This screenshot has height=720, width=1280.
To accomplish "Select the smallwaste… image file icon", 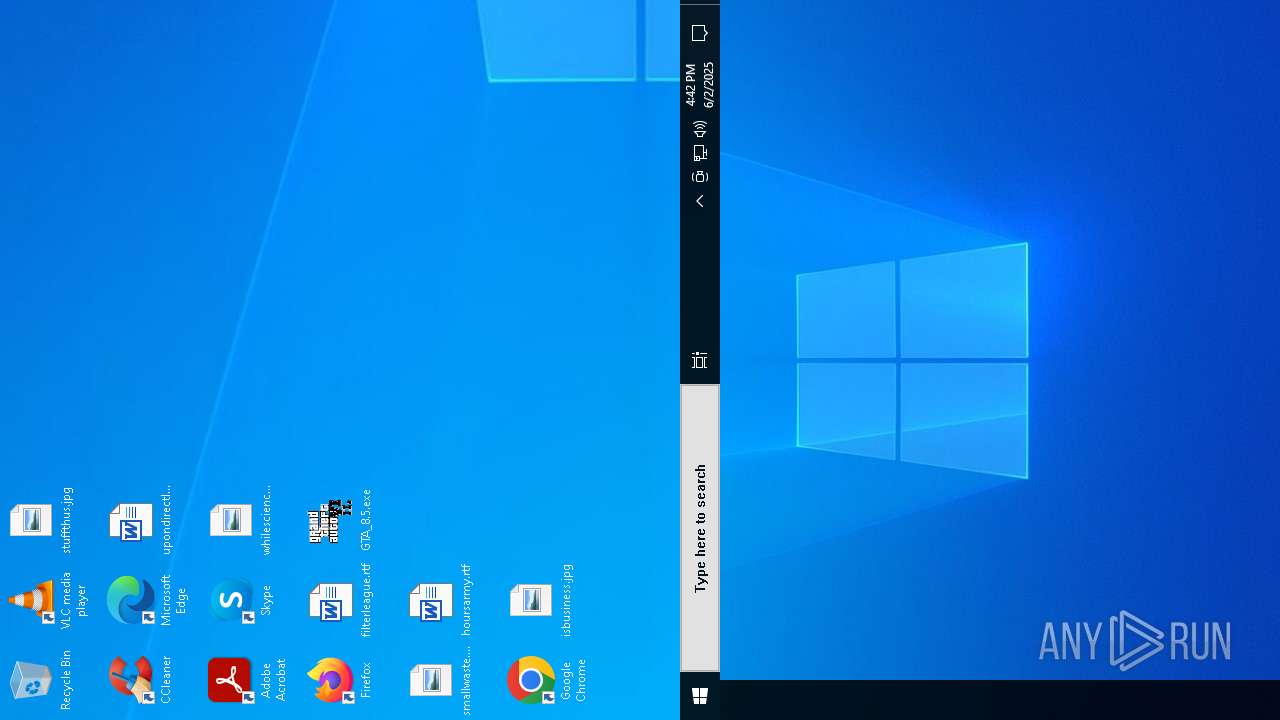I will pos(431,681).
